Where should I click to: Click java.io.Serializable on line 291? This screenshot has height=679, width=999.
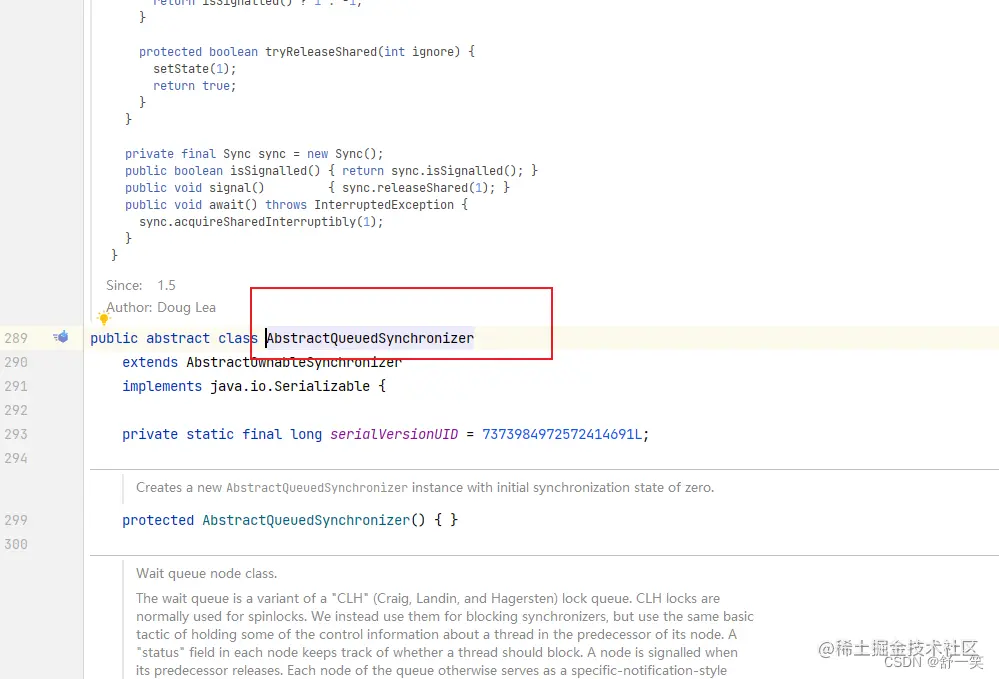pos(290,387)
